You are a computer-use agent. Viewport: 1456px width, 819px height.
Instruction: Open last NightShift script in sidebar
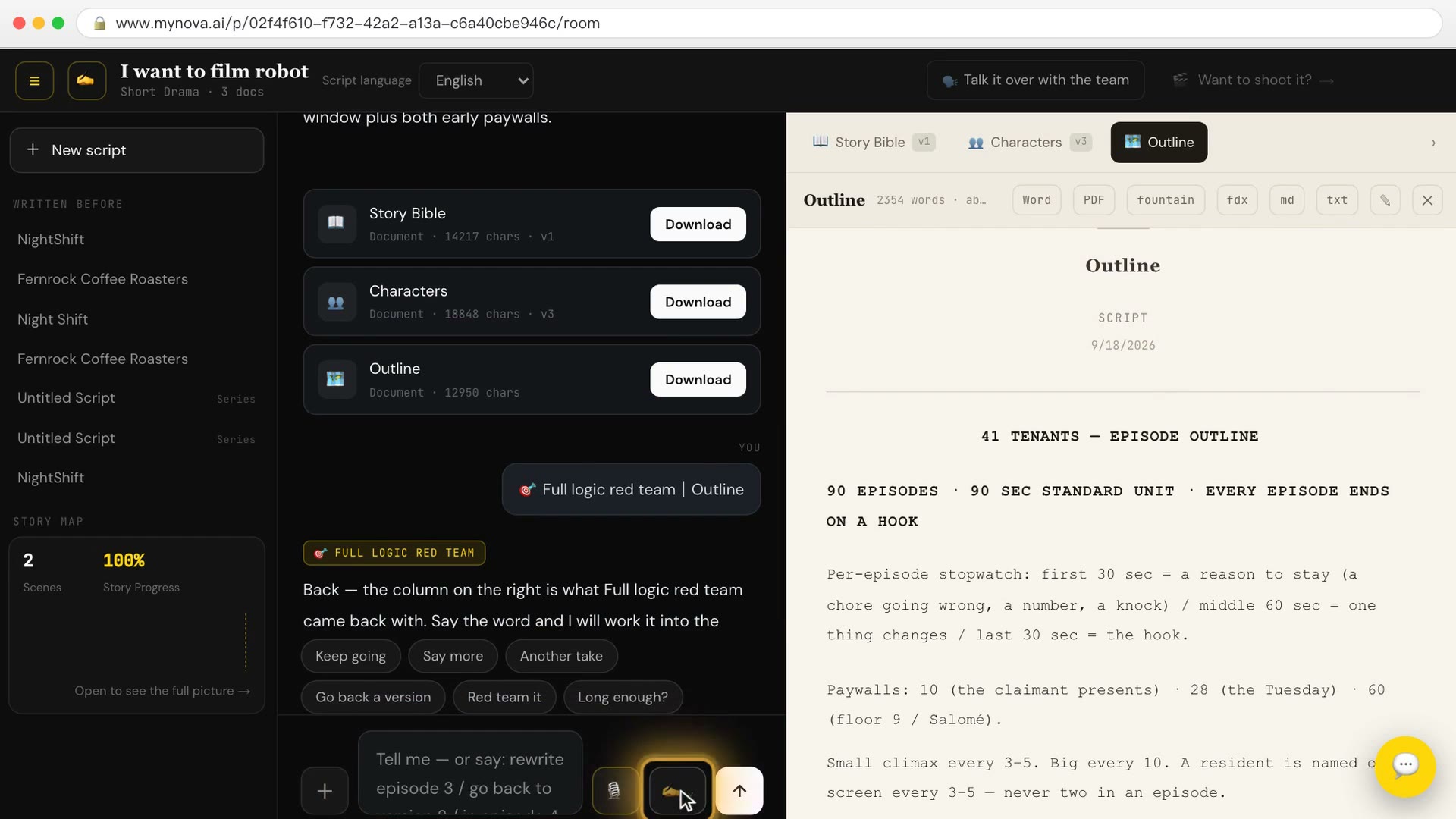pos(51,478)
